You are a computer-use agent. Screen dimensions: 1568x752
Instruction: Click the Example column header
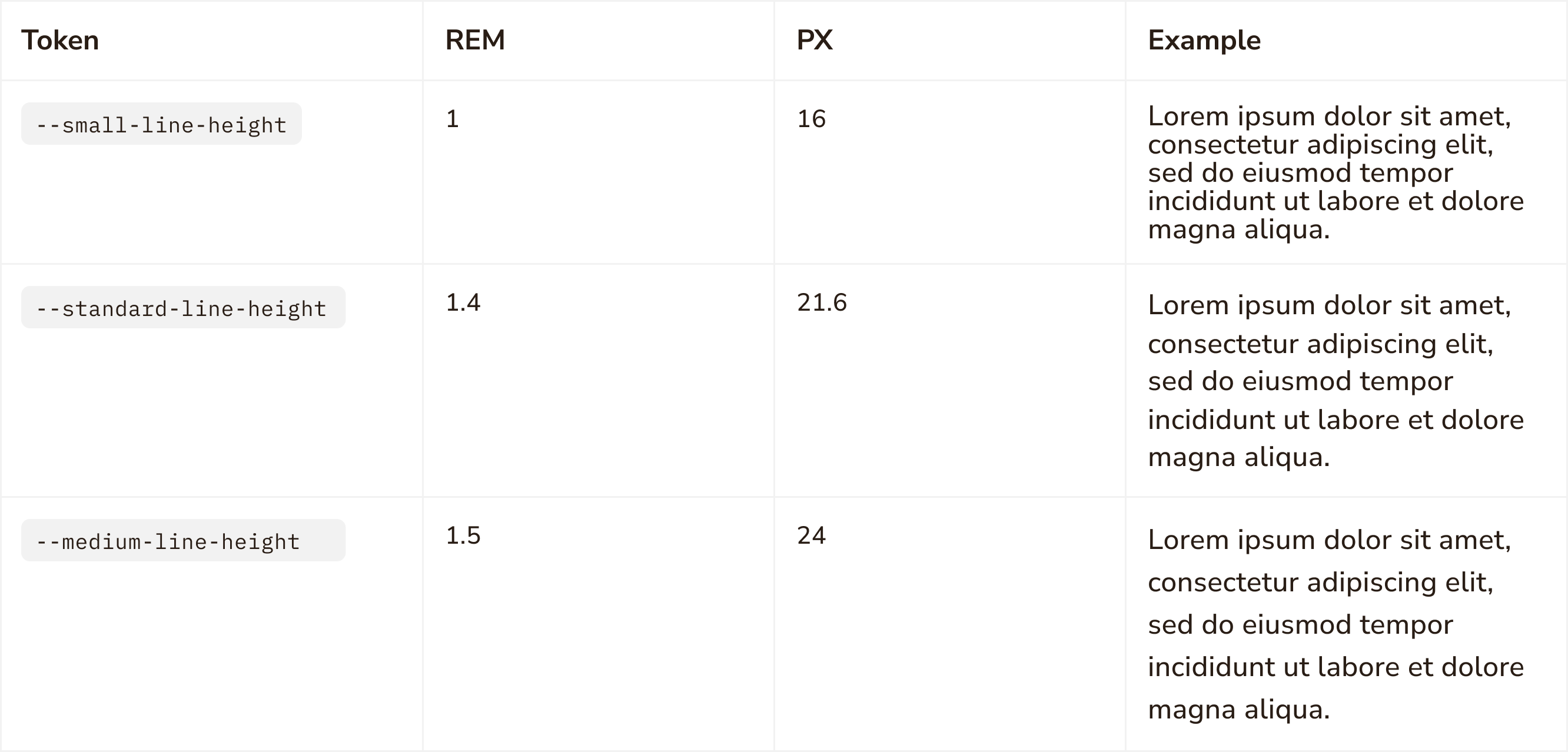point(1204,41)
